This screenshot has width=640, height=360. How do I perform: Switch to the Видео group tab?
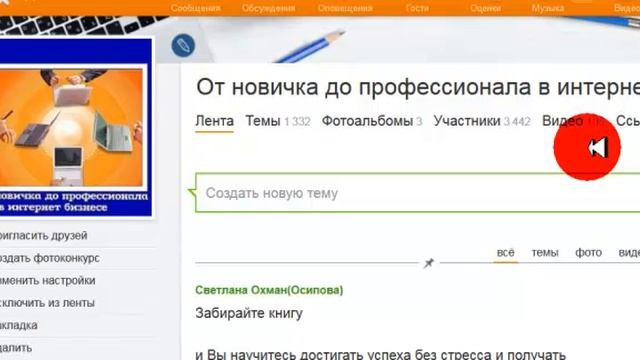click(x=562, y=121)
